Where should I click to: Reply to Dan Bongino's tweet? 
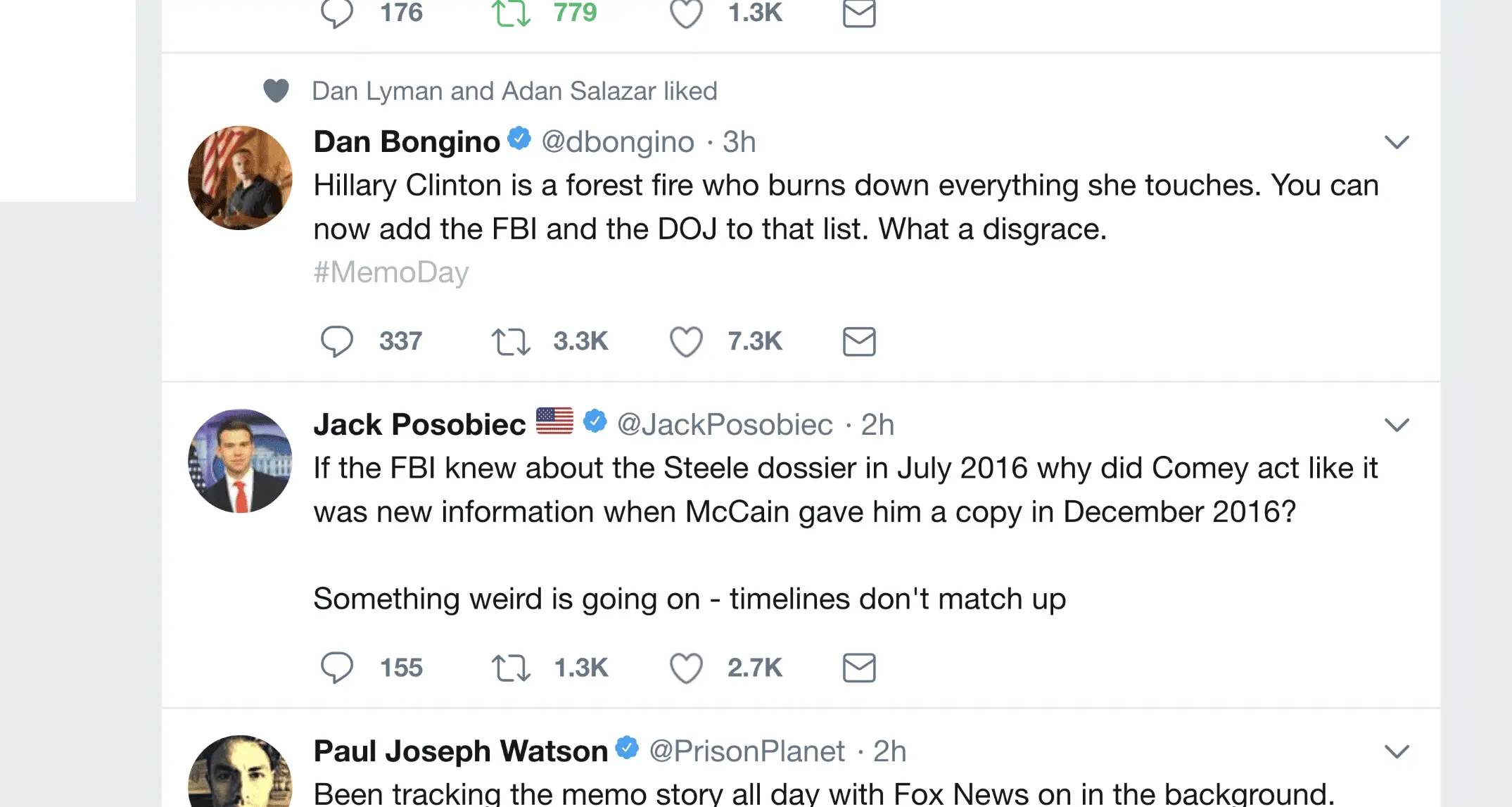[336, 342]
